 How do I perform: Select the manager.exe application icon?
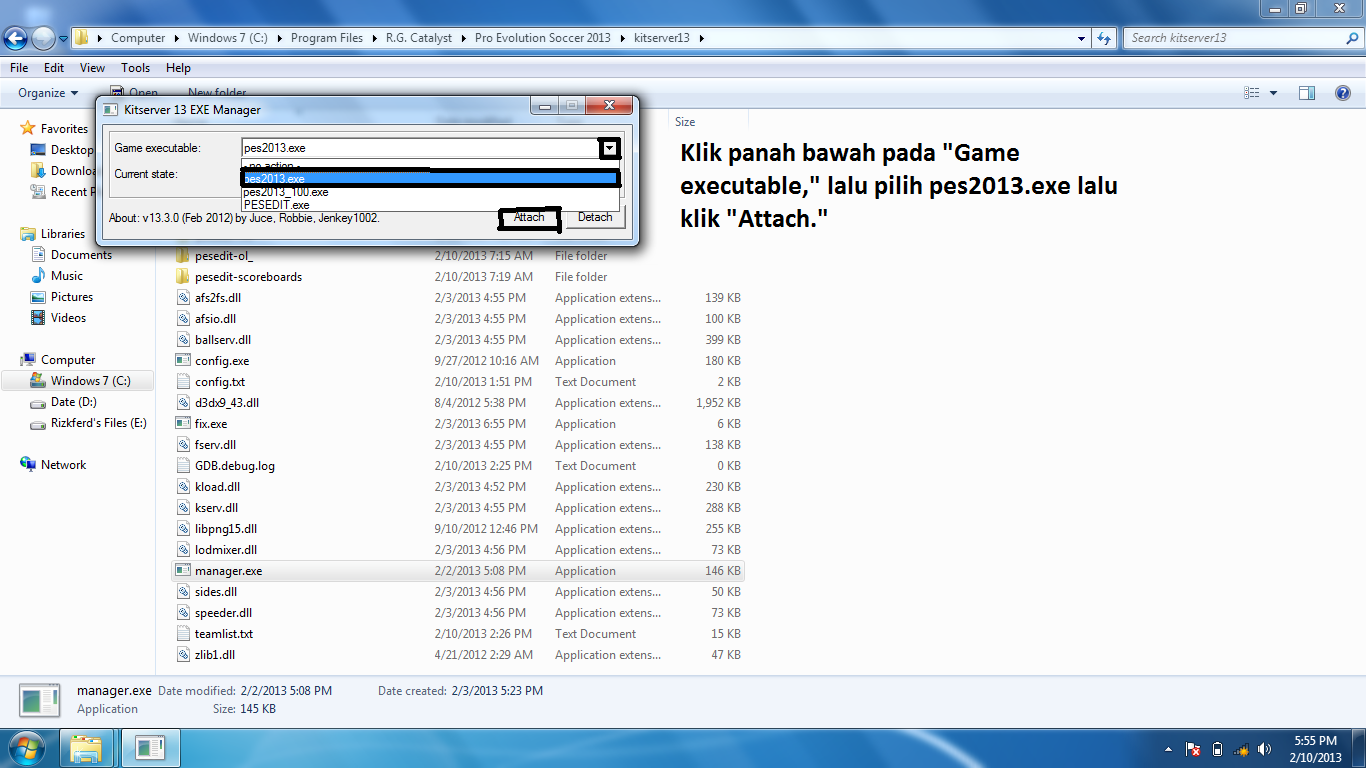point(183,571)
